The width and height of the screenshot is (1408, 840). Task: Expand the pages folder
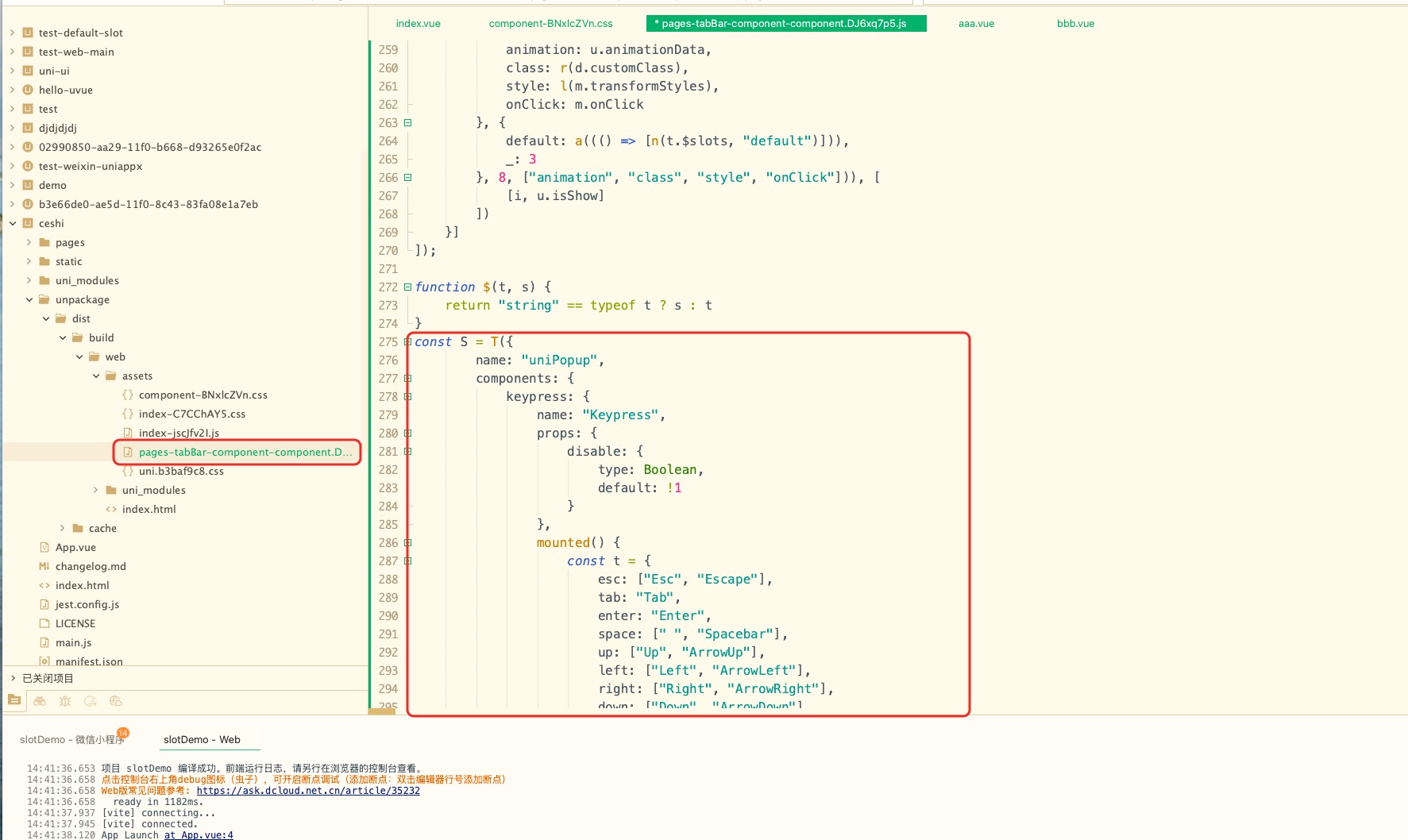pyautogui.click(x=29, y=242)
